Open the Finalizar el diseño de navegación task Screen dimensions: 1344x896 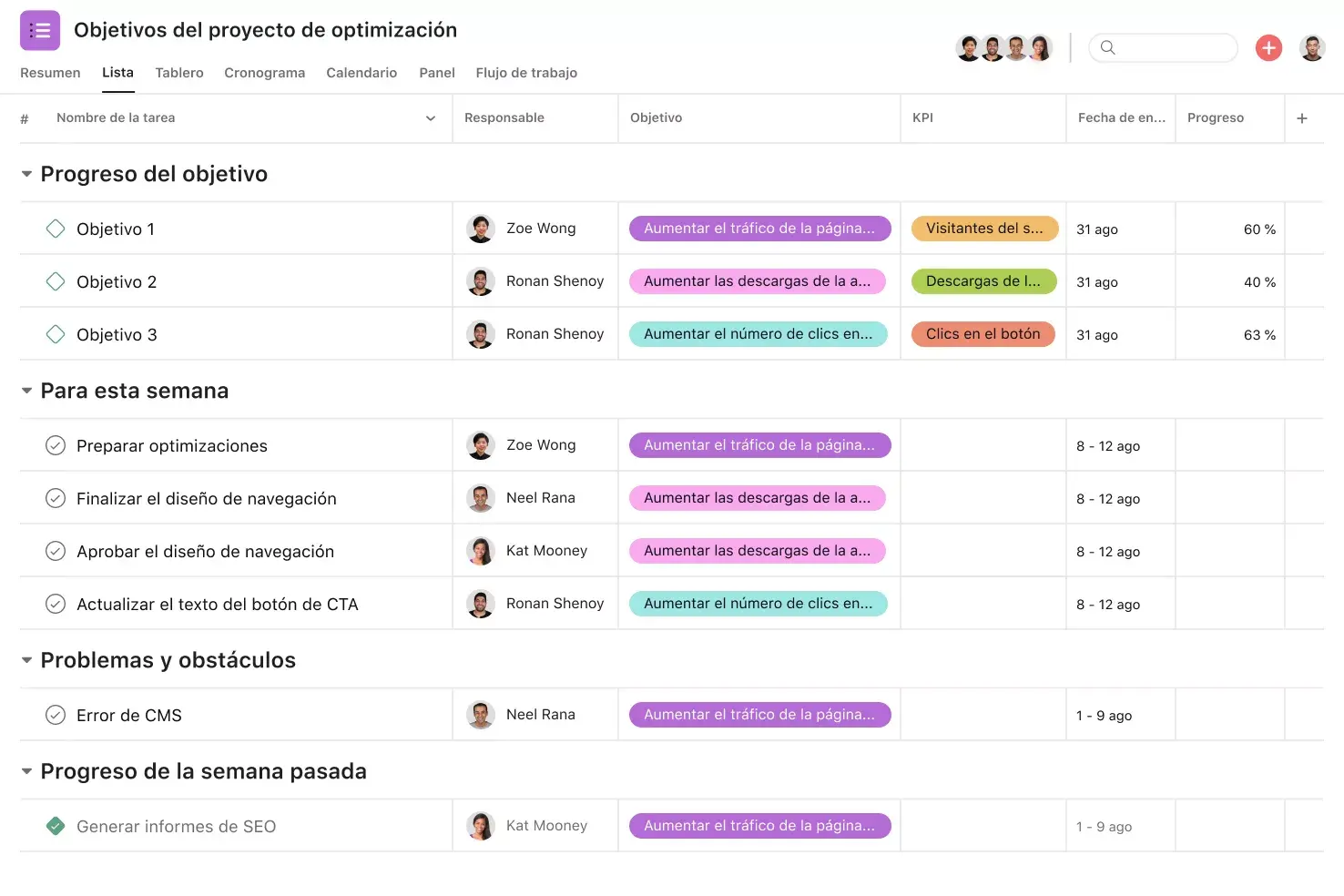click(207, 499)
